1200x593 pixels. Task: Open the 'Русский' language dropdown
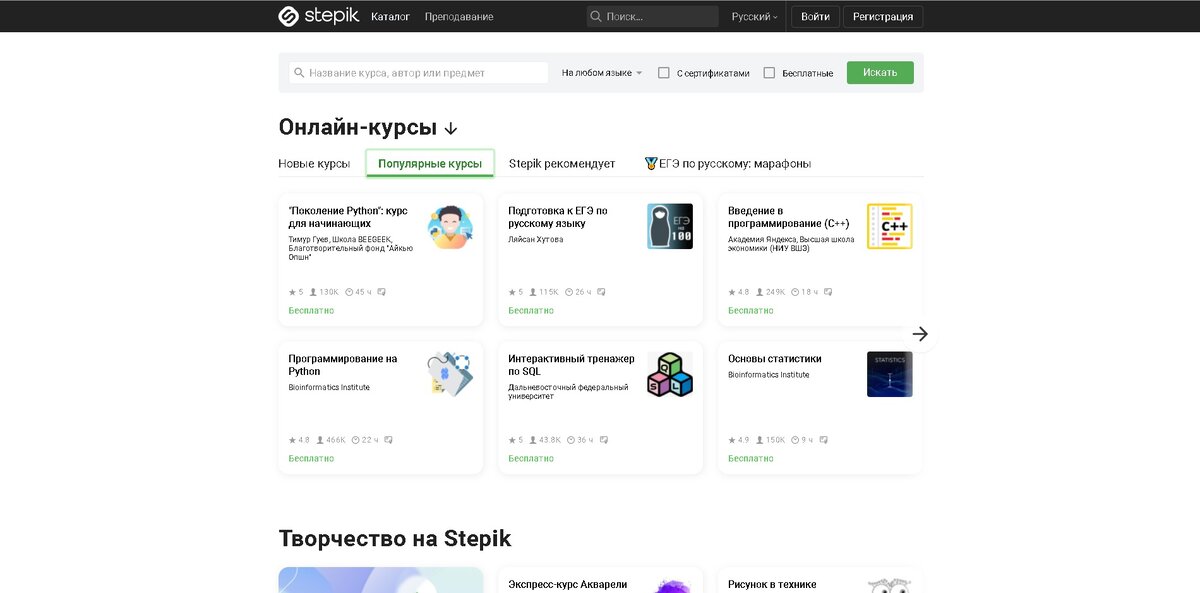(754, 17)
